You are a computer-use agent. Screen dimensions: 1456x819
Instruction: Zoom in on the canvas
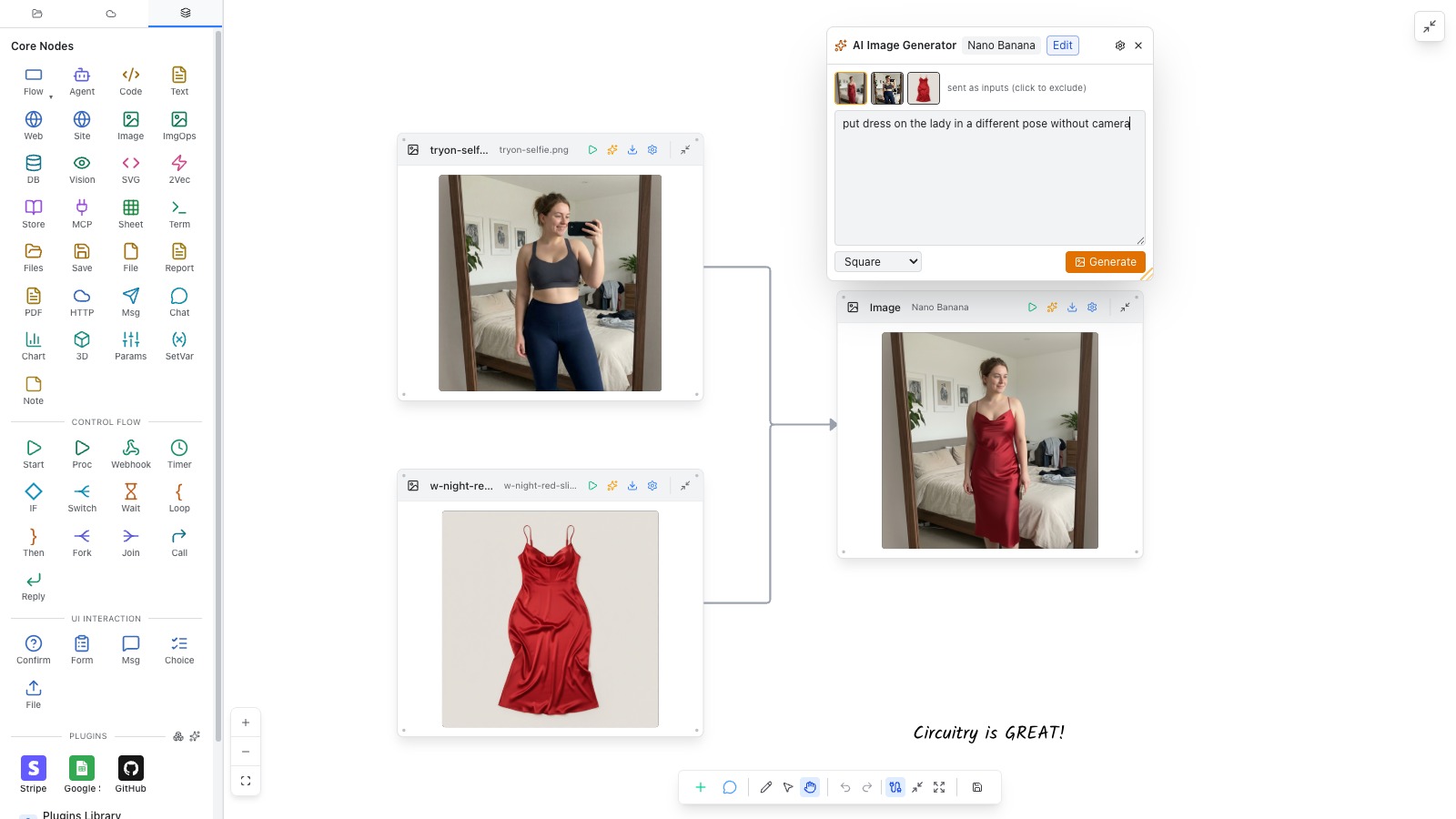point(246,723)
